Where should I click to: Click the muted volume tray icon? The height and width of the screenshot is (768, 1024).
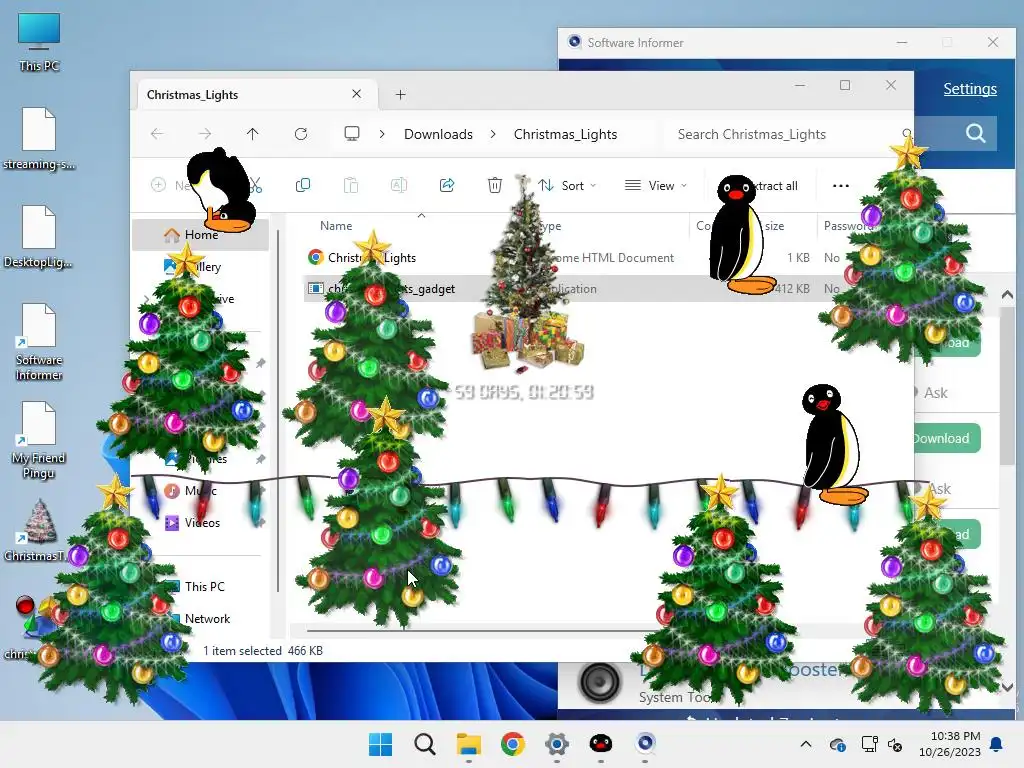click(895, 744)
